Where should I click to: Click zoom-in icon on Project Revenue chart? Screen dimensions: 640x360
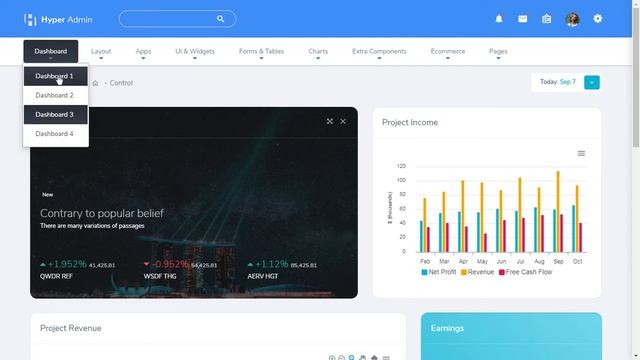(x=332, y=358)
